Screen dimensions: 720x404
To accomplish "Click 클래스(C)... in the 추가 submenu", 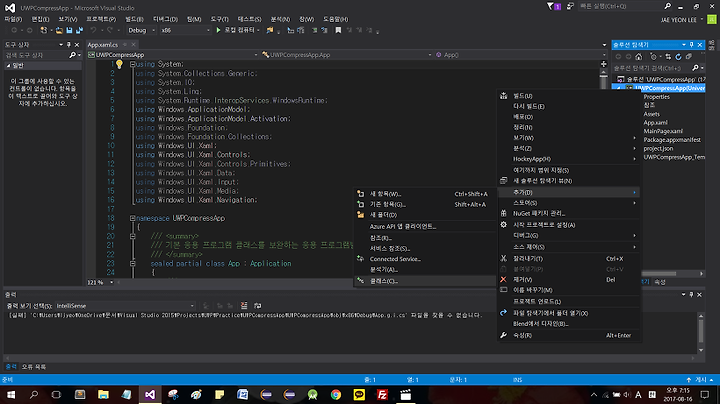I will click(425, 281).
